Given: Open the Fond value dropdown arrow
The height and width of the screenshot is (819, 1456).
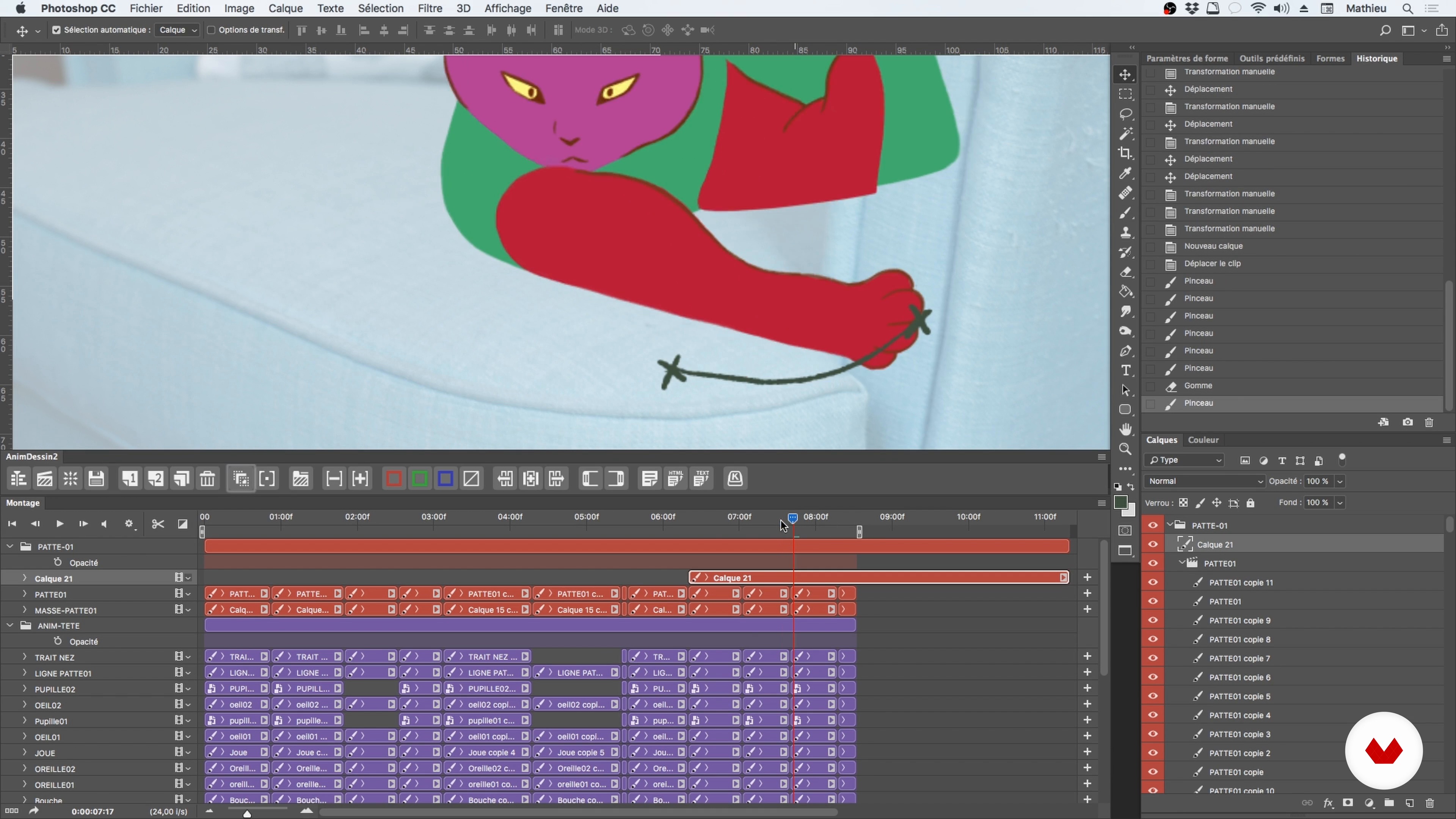Looking at the screenshot, I should (x=1340, y=502).
